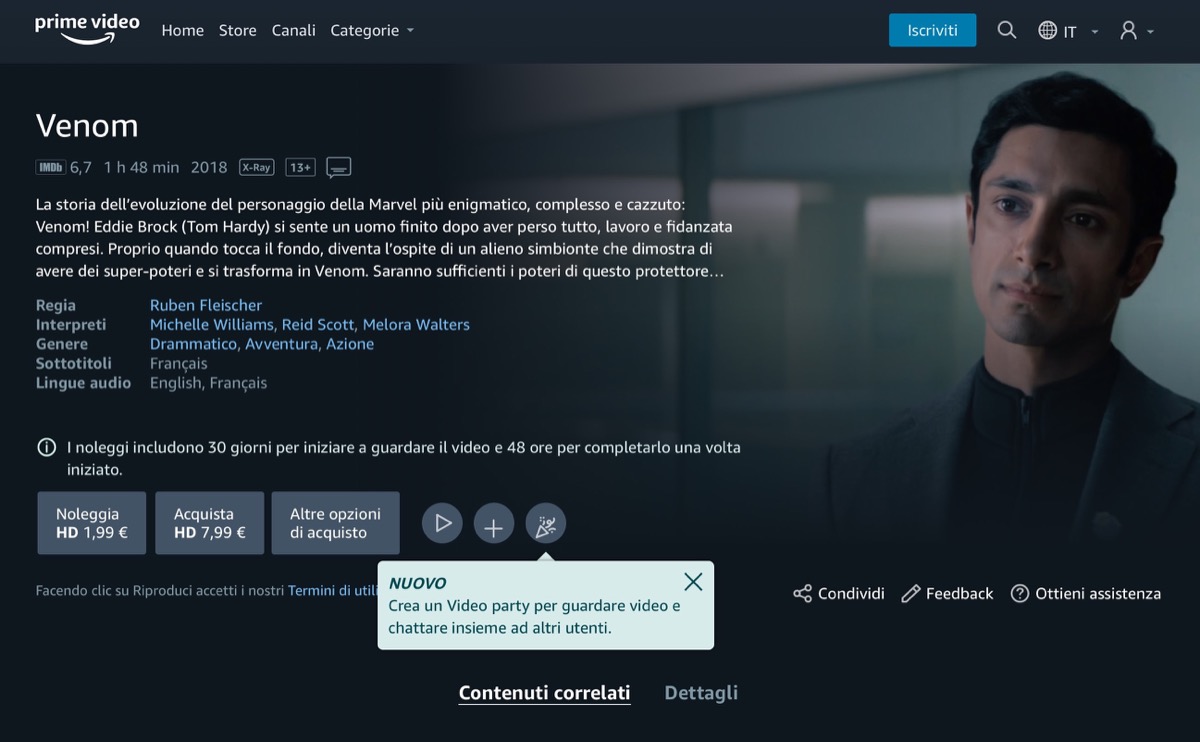Click the X-Ray badge

[257, 167]
